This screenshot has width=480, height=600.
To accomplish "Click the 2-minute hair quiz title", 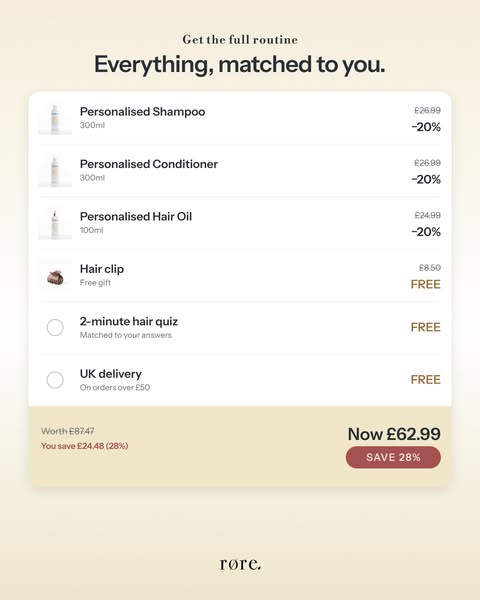I will coord(129,321).
